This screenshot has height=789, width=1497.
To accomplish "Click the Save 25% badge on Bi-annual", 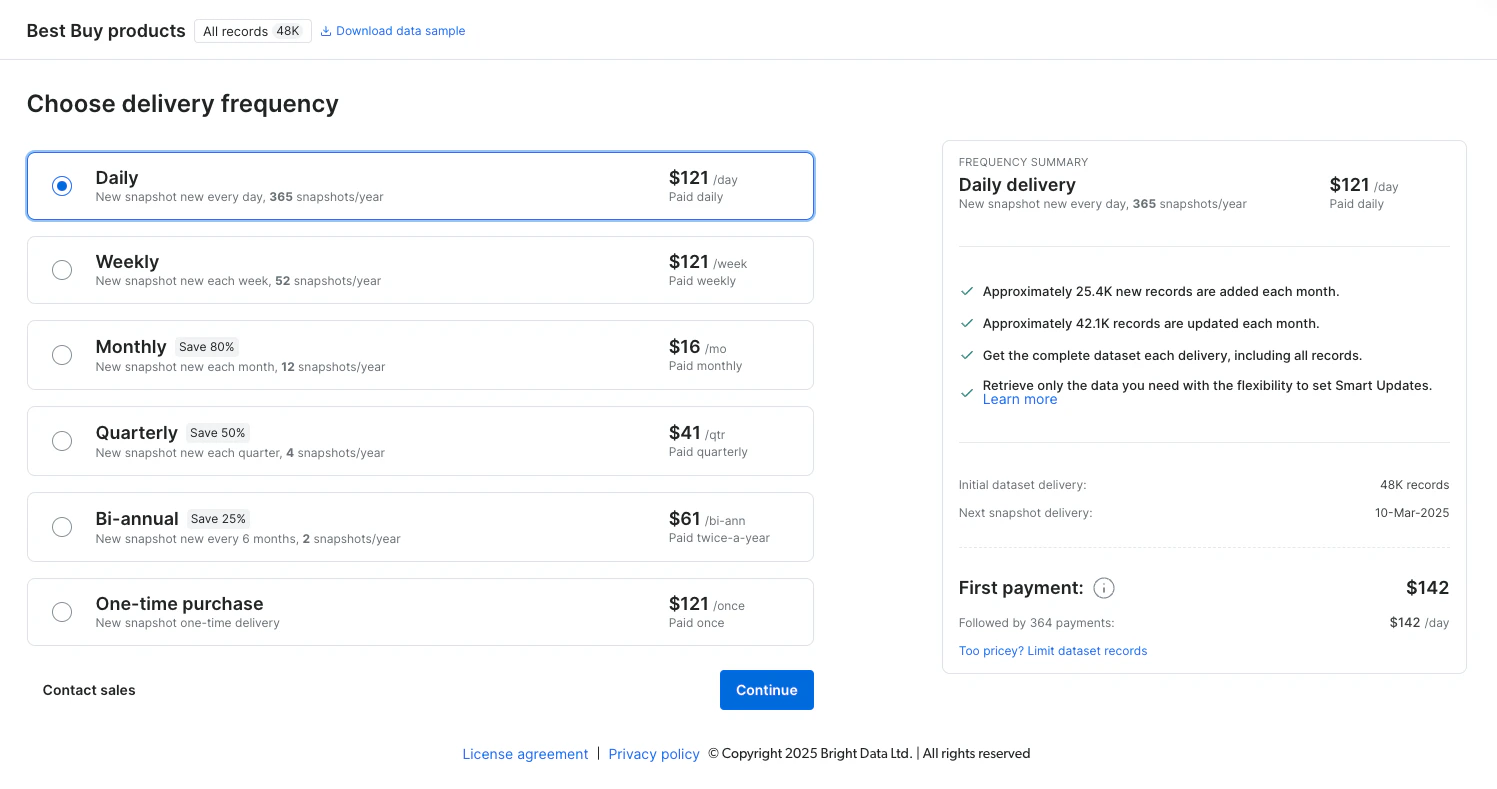I will (x=218, y=519).
